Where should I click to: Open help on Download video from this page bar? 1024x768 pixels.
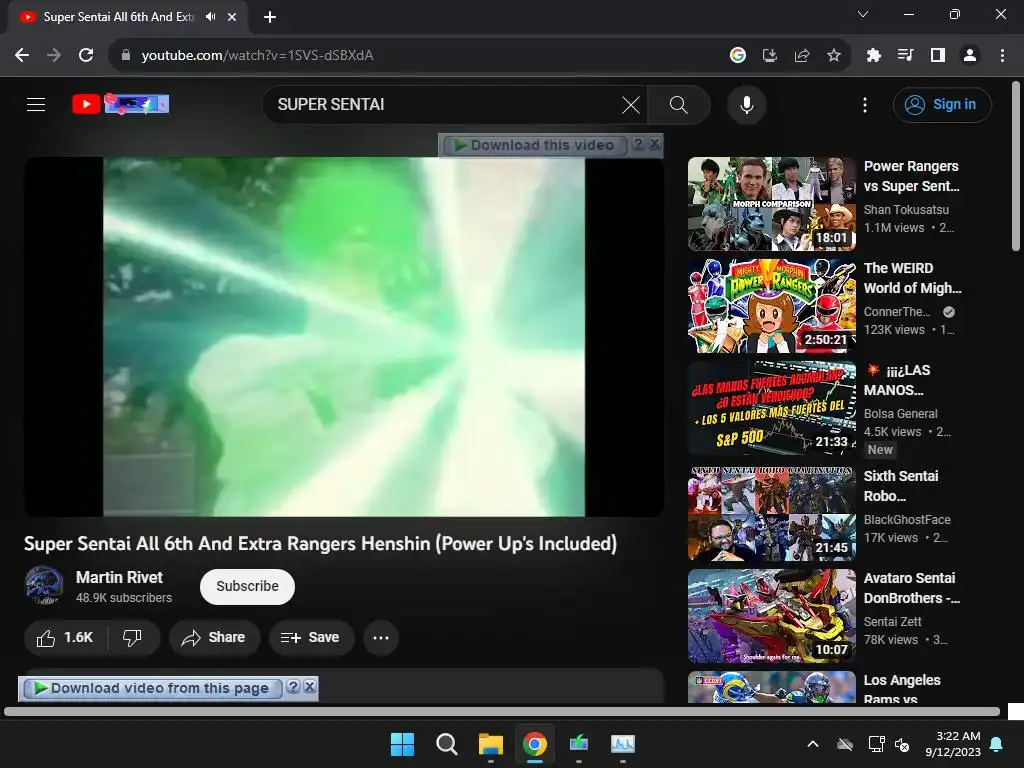(293, 687)
